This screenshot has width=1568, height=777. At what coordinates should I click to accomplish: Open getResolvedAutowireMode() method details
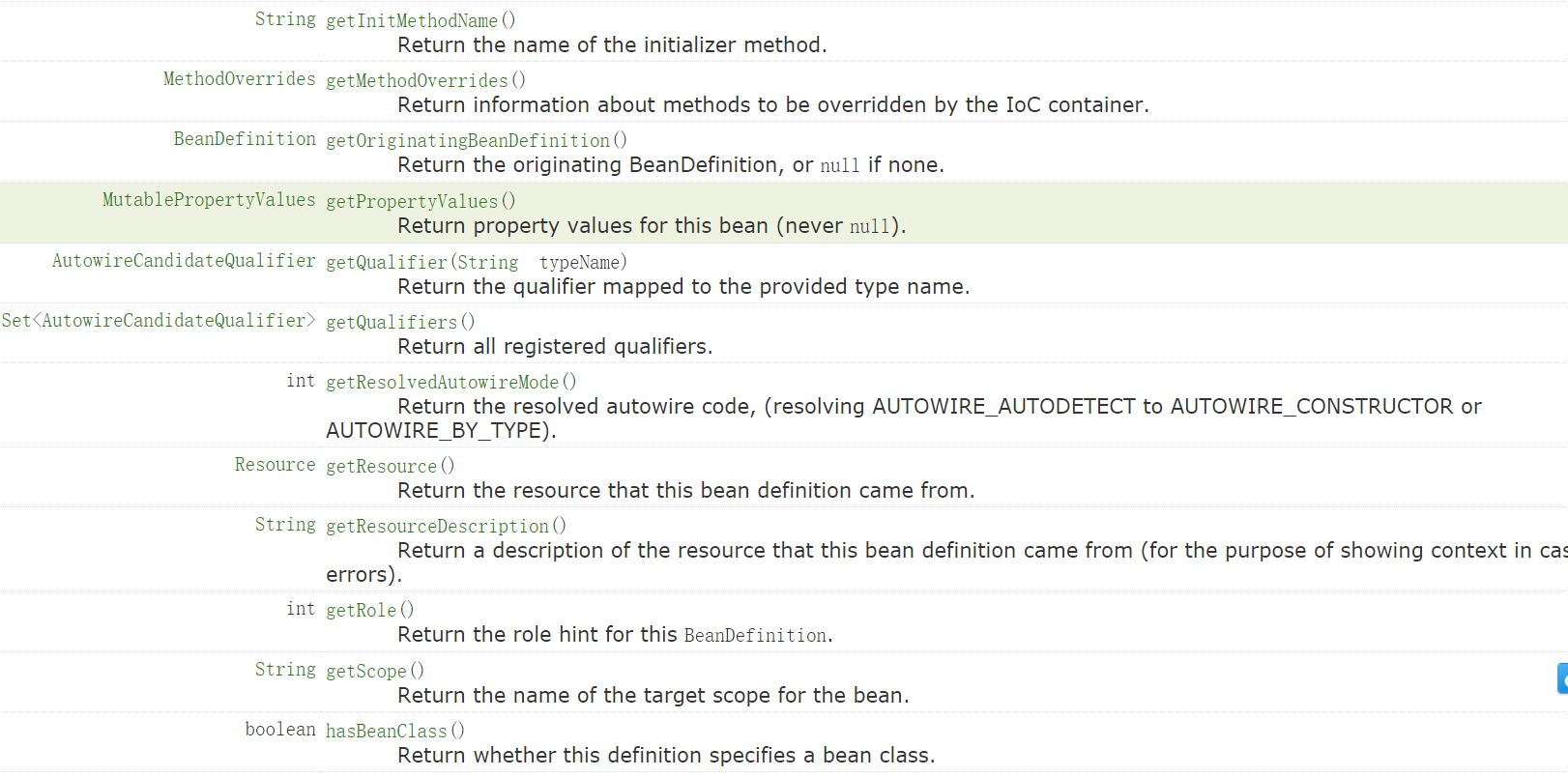(443, 382)
